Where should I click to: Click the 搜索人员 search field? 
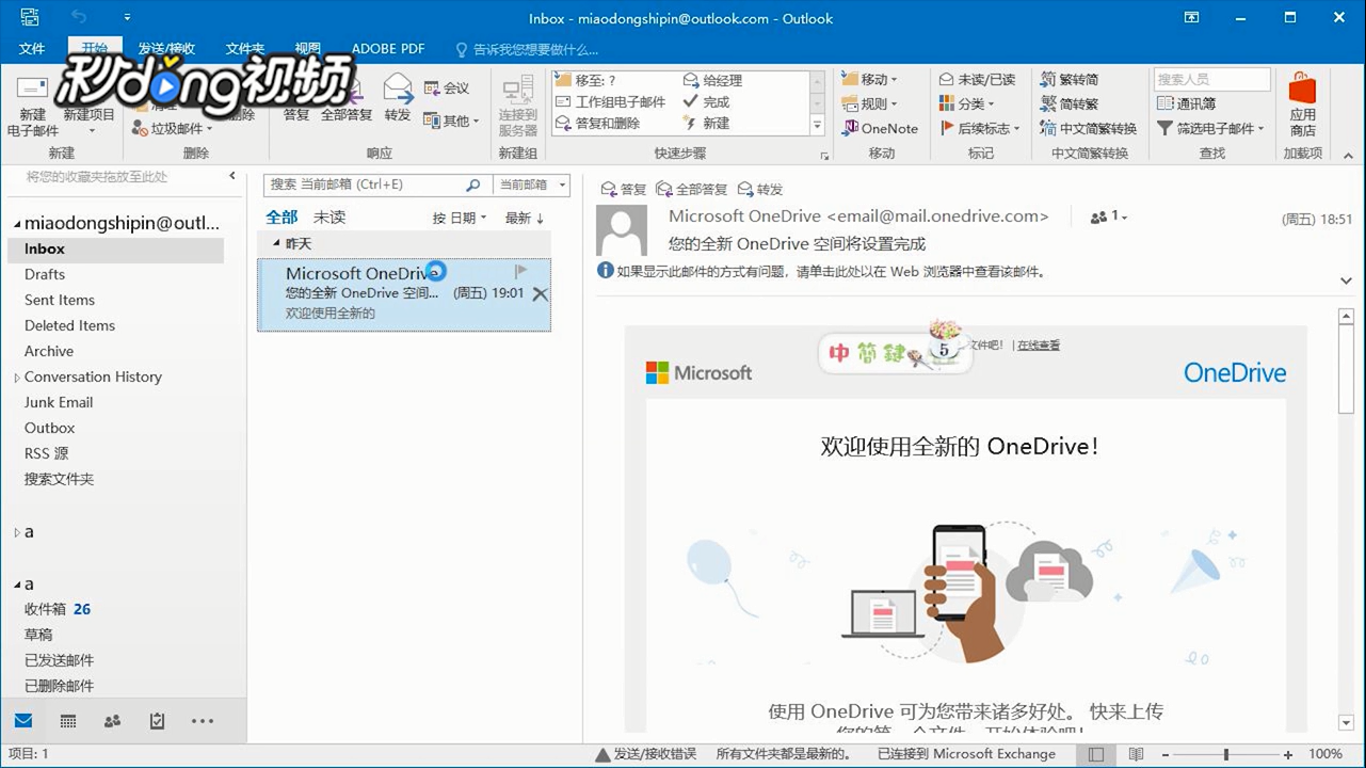(1212, 79)
